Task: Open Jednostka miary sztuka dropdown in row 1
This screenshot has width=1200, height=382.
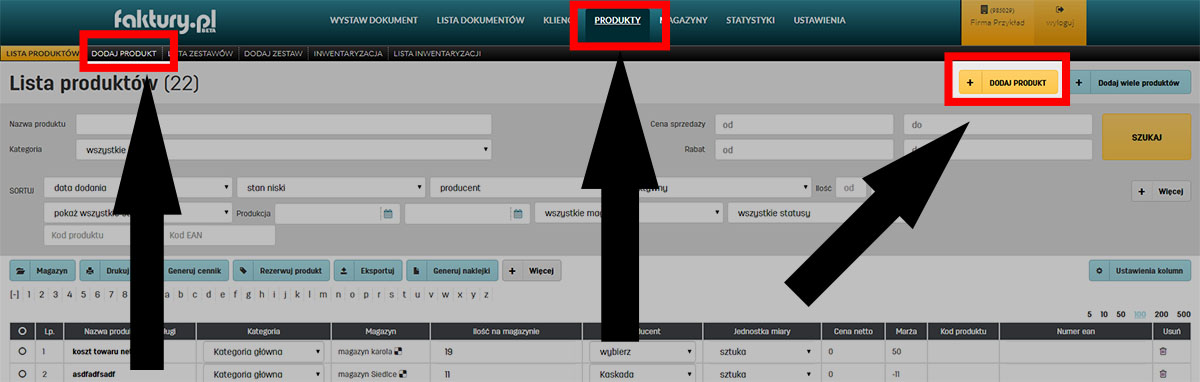Action: [759, 352]
